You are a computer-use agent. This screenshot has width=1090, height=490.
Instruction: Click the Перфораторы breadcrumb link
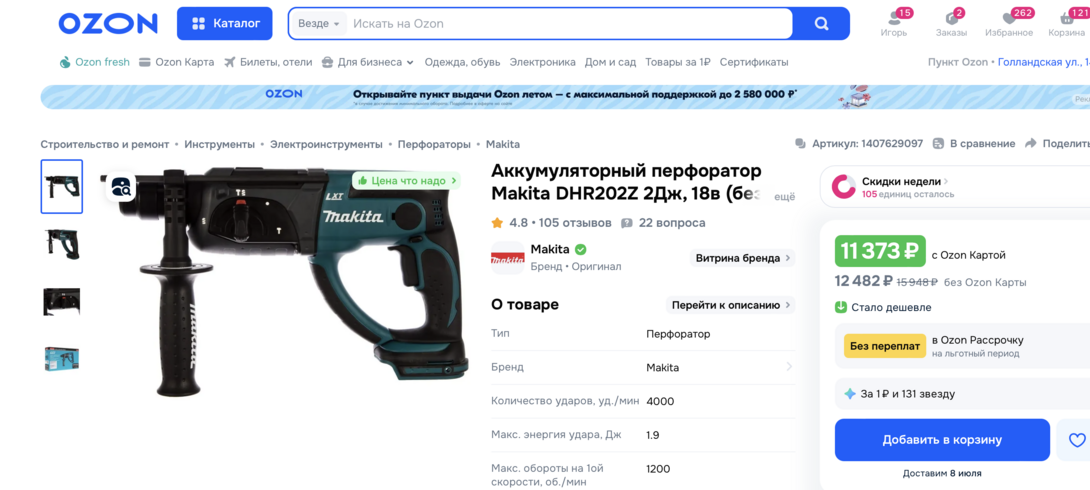[434, 144]
